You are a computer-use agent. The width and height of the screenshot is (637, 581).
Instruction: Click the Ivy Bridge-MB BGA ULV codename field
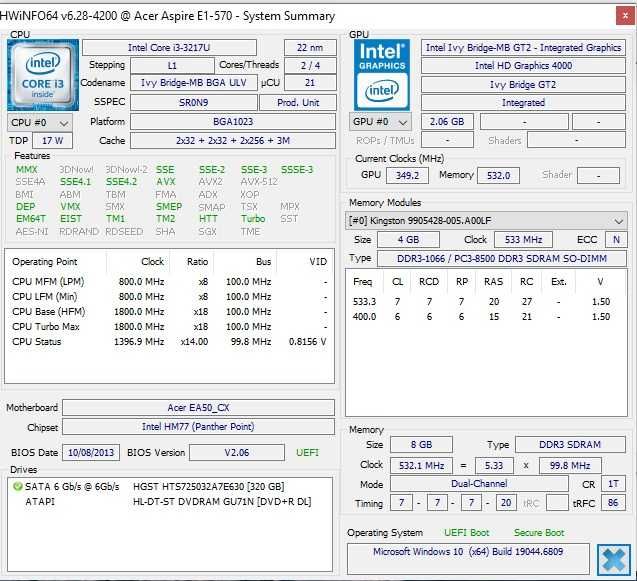[194, 82]
